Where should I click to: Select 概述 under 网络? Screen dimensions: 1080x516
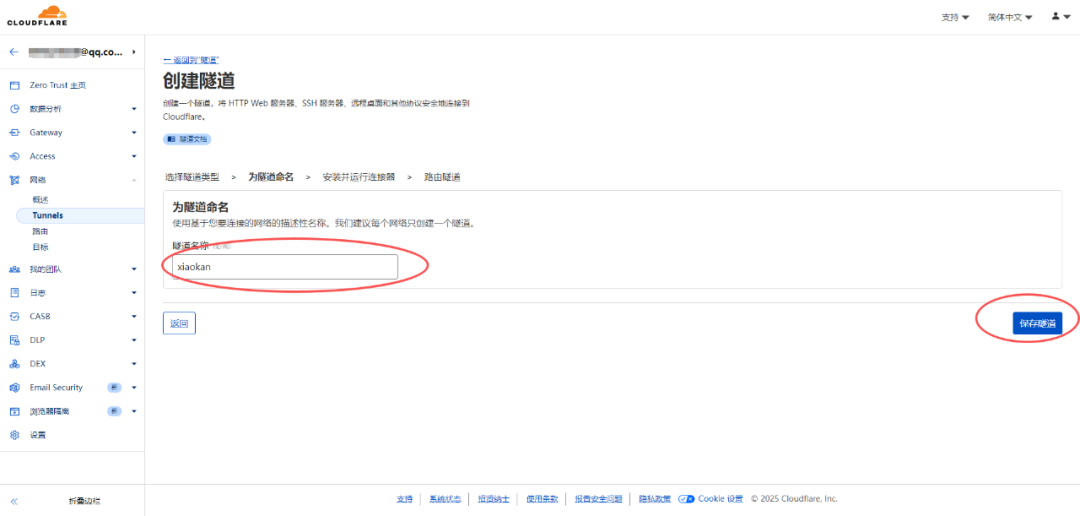click(40, 199)
